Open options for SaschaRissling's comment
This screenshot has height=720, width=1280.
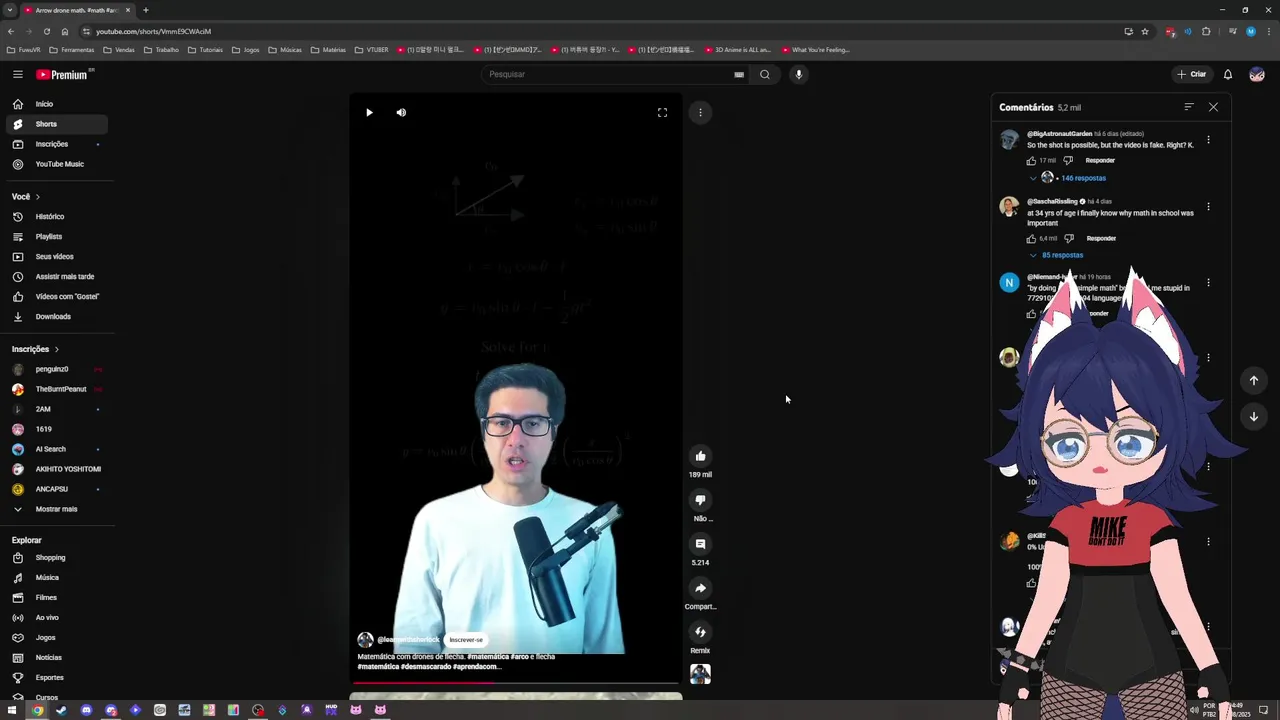coord(1208,207)
